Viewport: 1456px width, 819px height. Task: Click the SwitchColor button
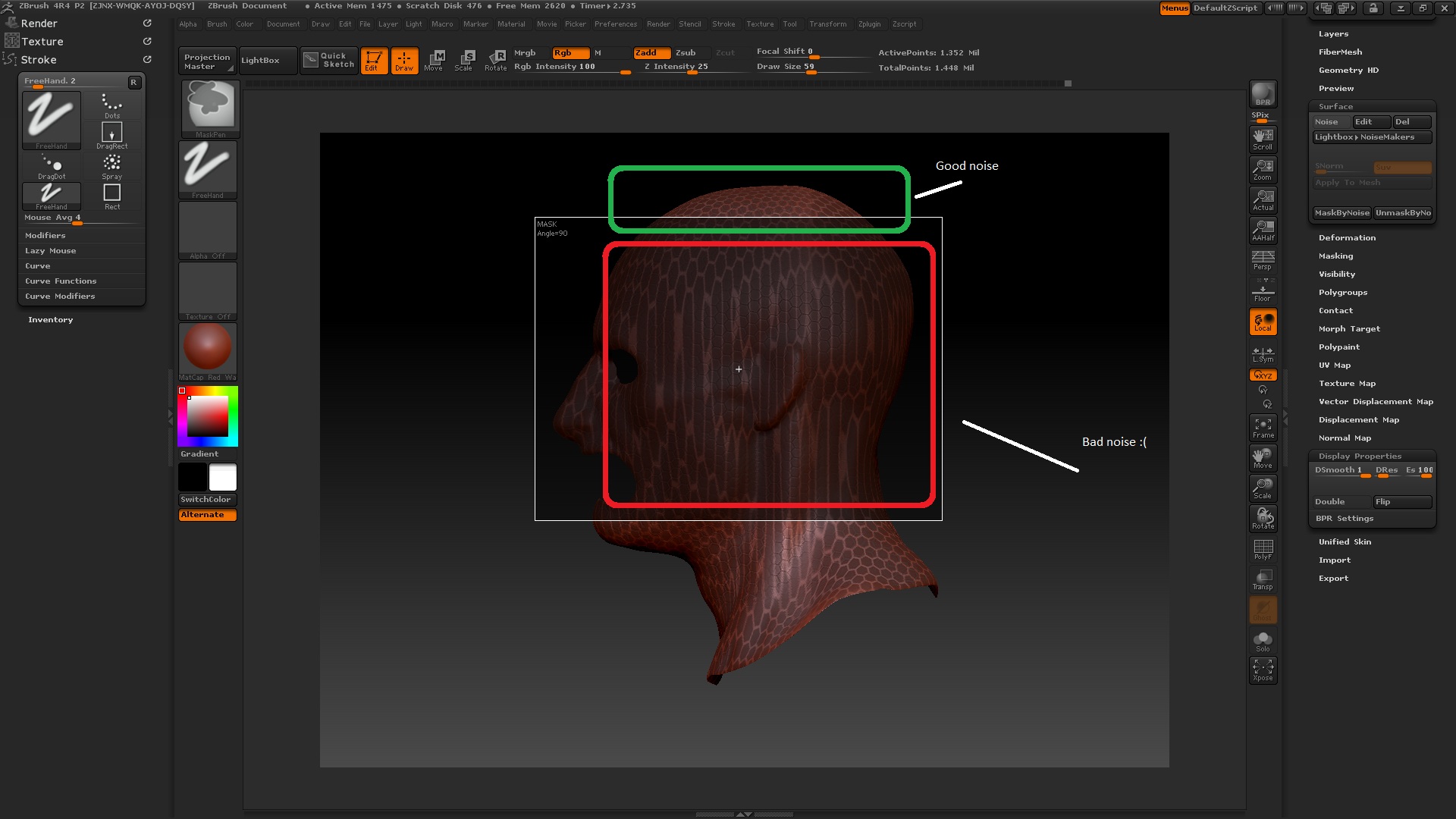pos(208,500)
